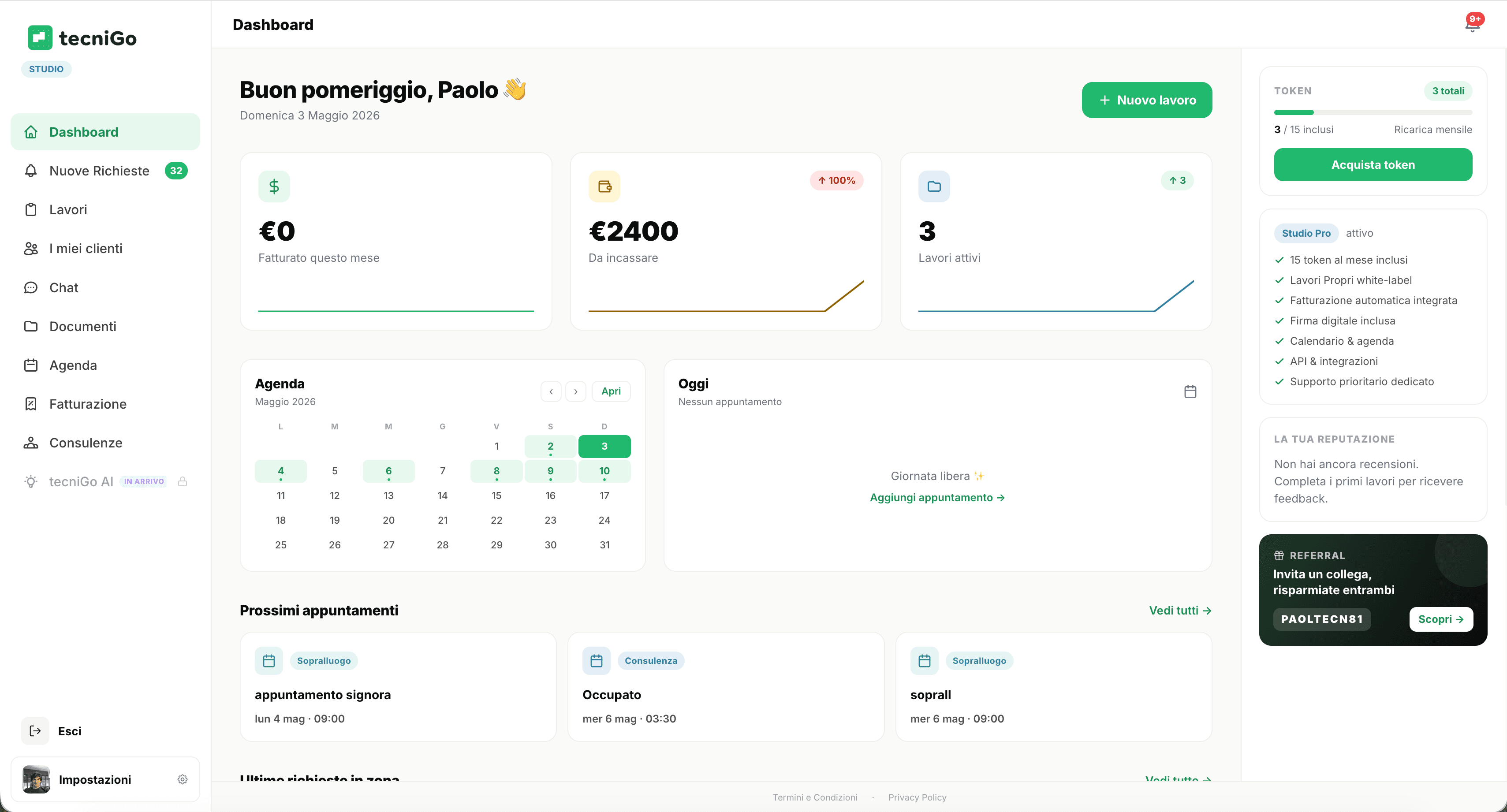Click the wallet icon on Da incassare card
This screenshot has height=812, width=1507.
pos(604,186)
